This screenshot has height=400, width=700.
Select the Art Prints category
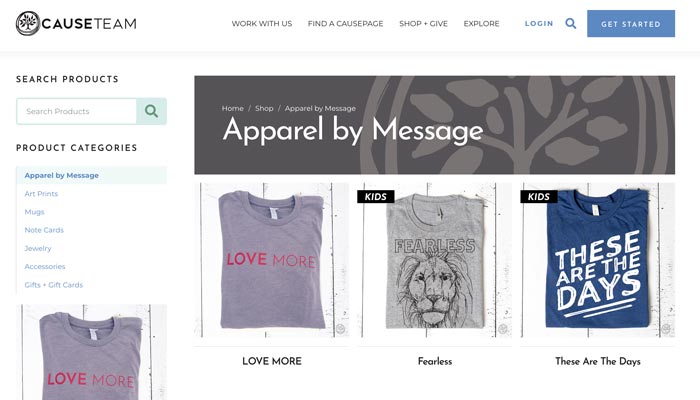[x=41, y=194]
